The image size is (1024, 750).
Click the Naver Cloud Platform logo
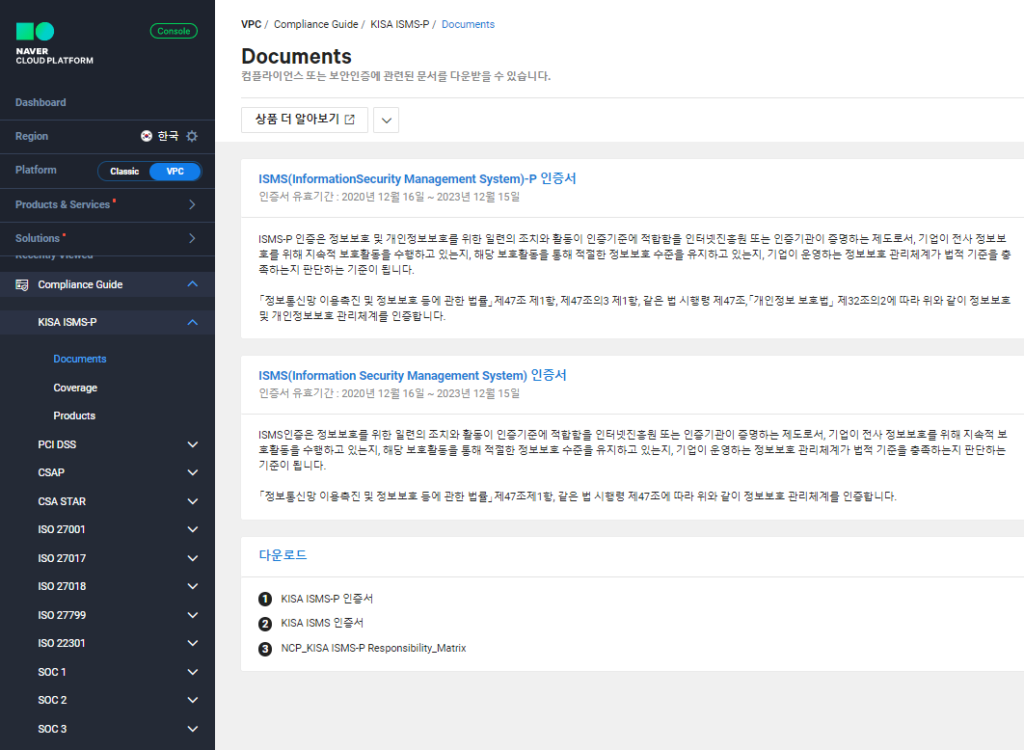point(54,44)
